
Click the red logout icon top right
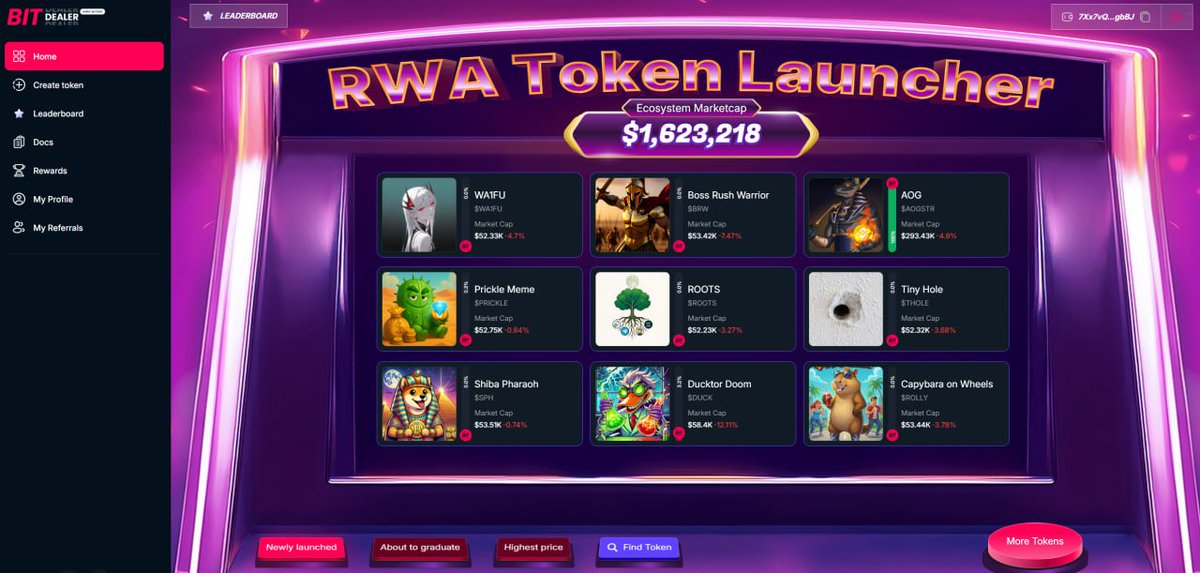1177,17
